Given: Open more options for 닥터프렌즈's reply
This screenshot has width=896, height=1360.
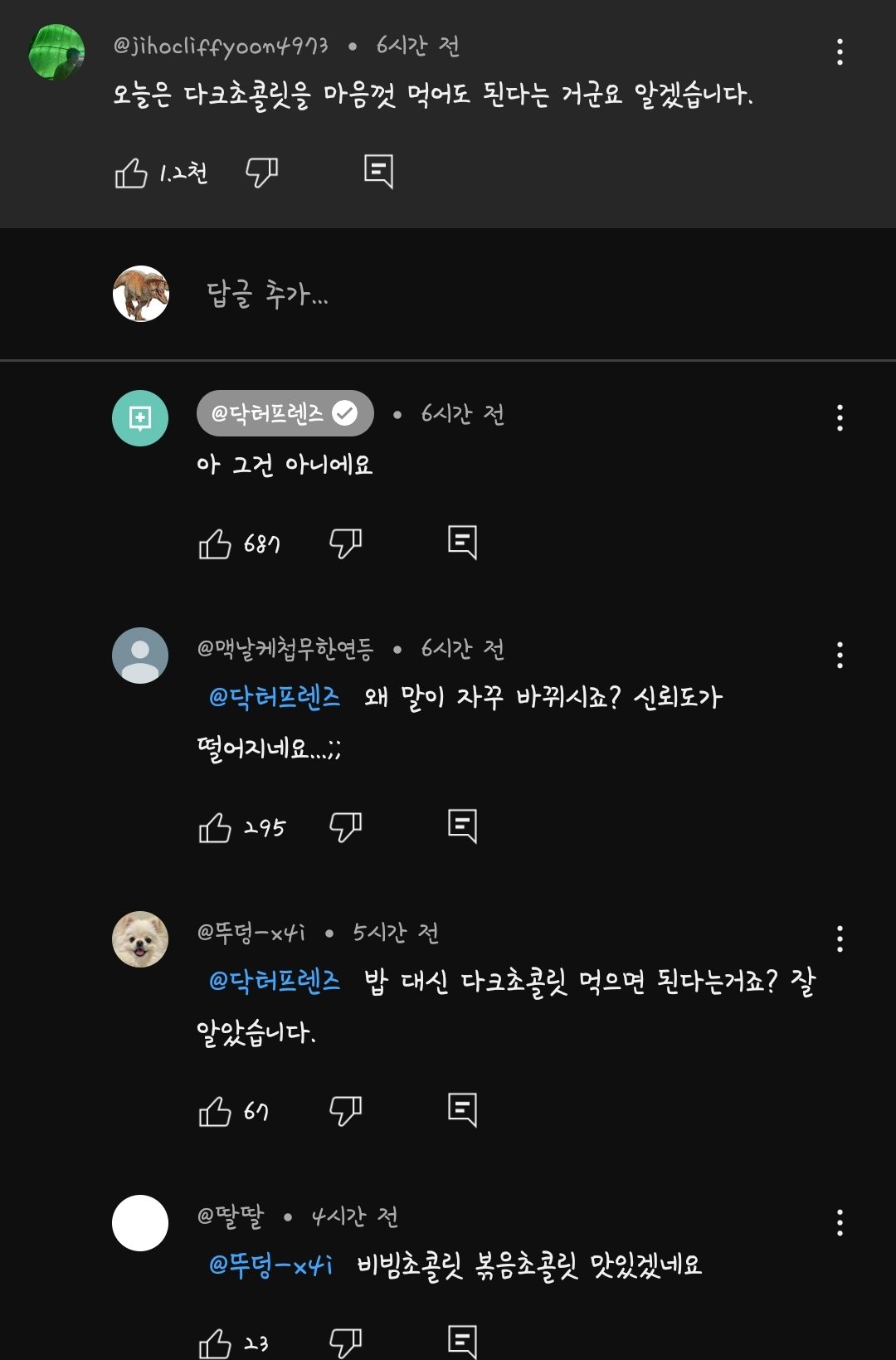Looking at the screenshot, I should [840, 418].
